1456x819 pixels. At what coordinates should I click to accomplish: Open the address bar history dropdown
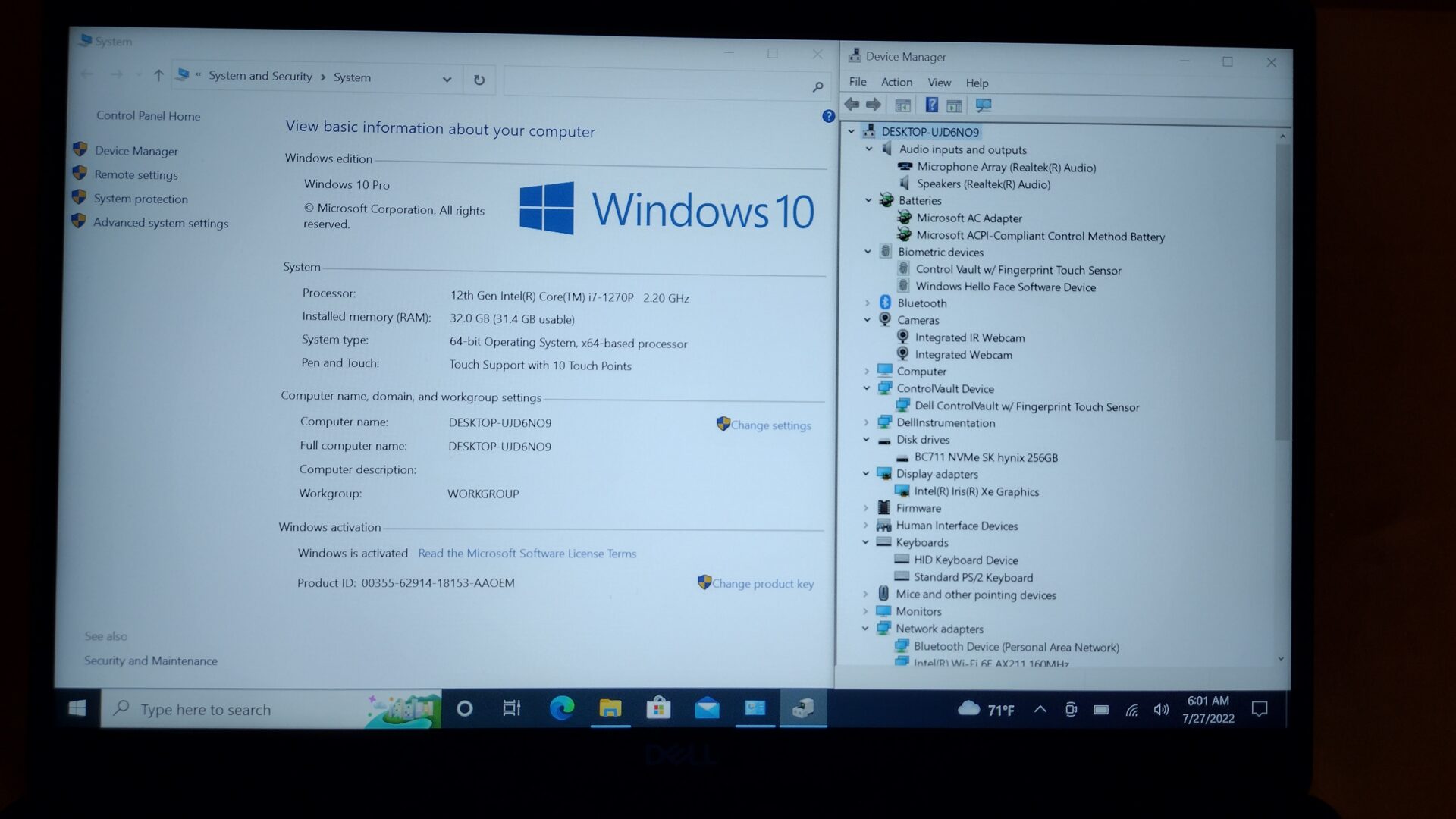(447, 79)
